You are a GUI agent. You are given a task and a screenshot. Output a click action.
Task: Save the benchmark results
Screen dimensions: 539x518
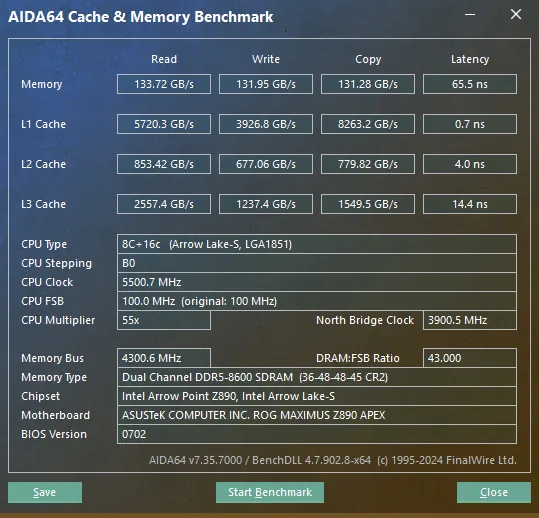click(x=45, y=492)
